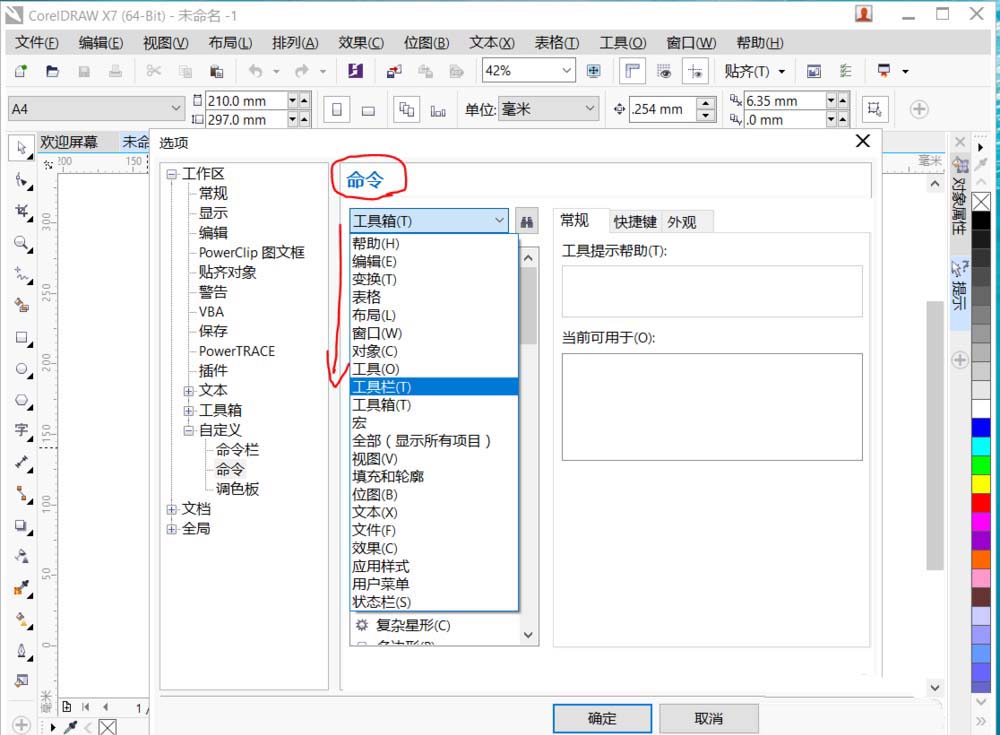Click the Cut scissors icon

tap(154, 71)
